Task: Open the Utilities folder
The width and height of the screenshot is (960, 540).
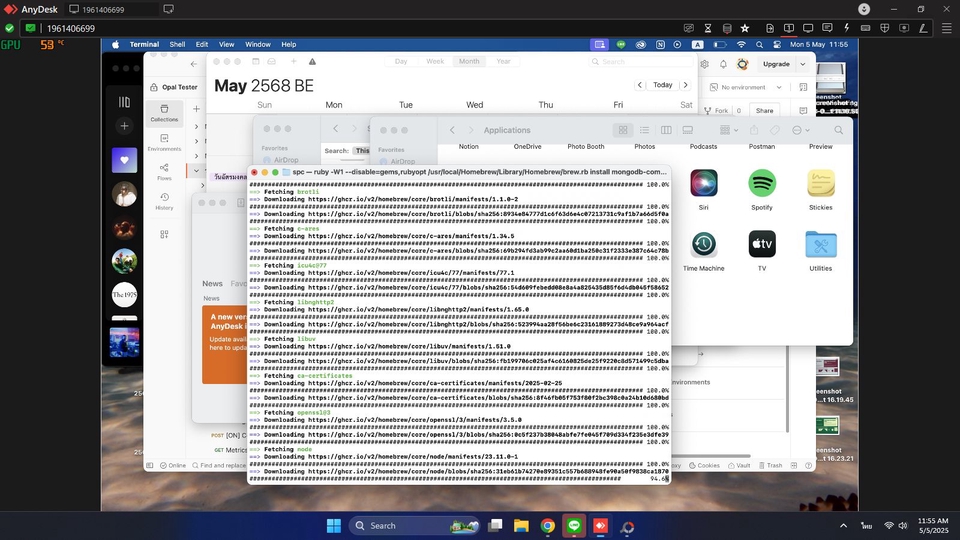Action: click(821, 245)
